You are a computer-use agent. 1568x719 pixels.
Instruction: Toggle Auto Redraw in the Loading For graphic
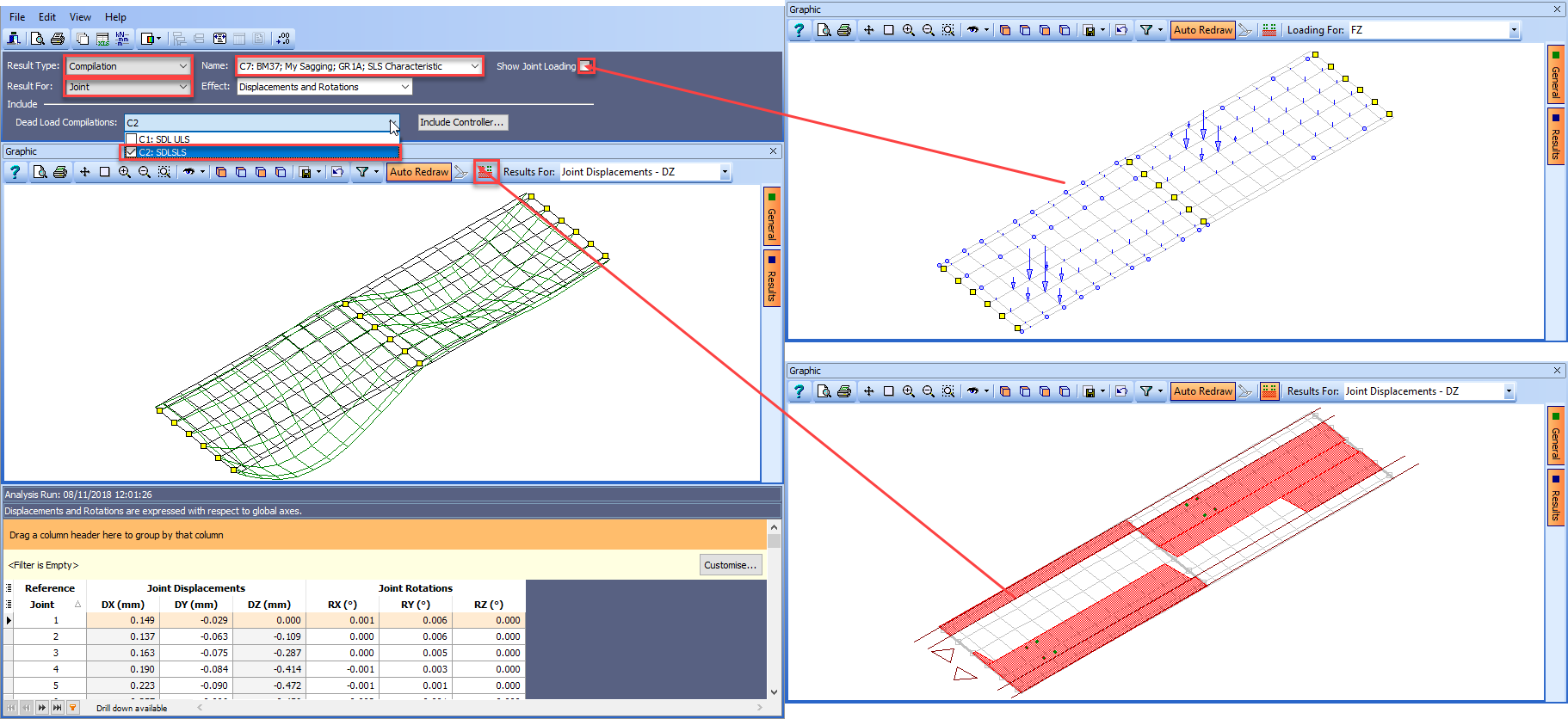pos(1203,30)
